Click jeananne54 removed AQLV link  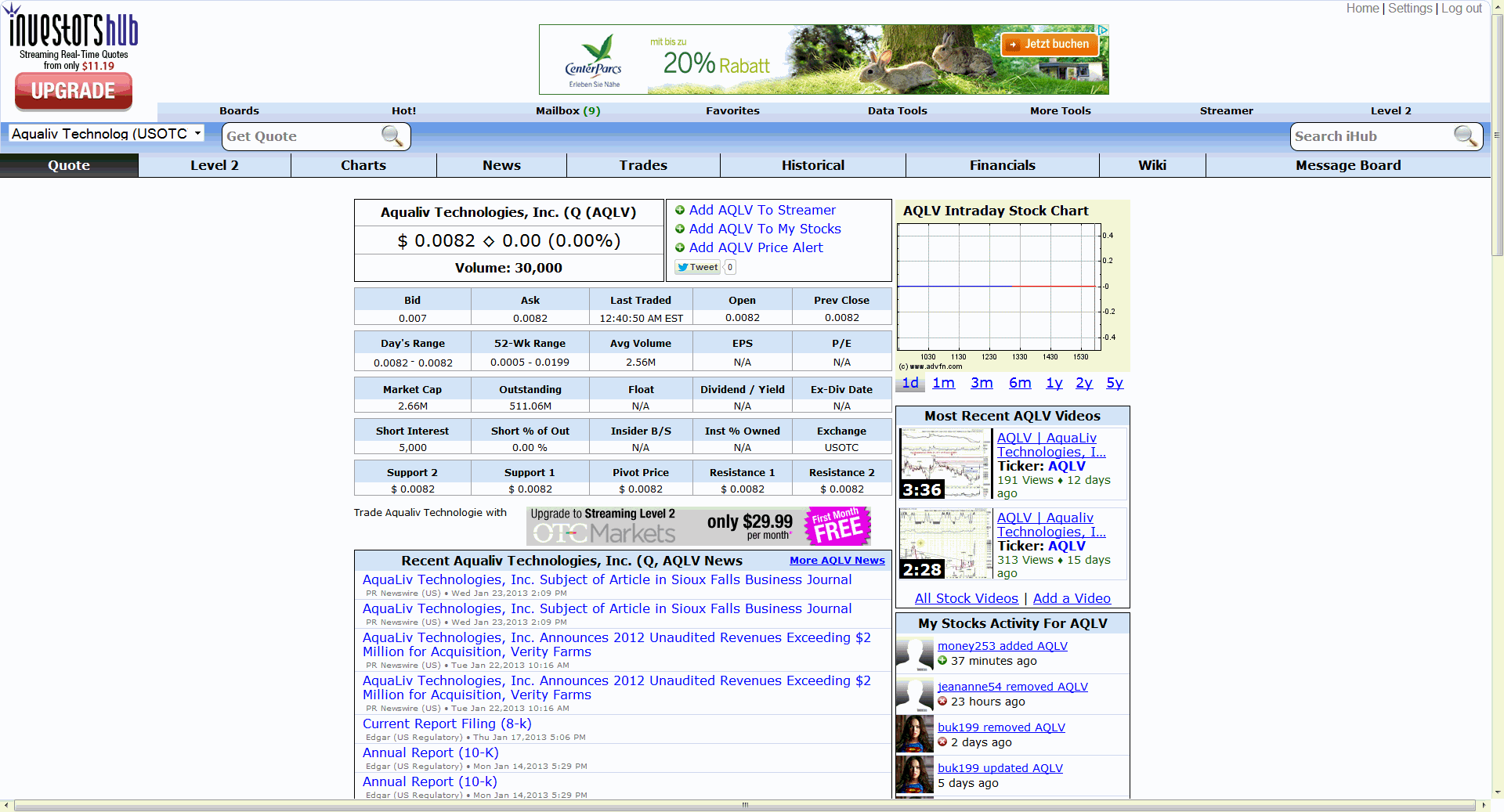[x=1013, y=687]
